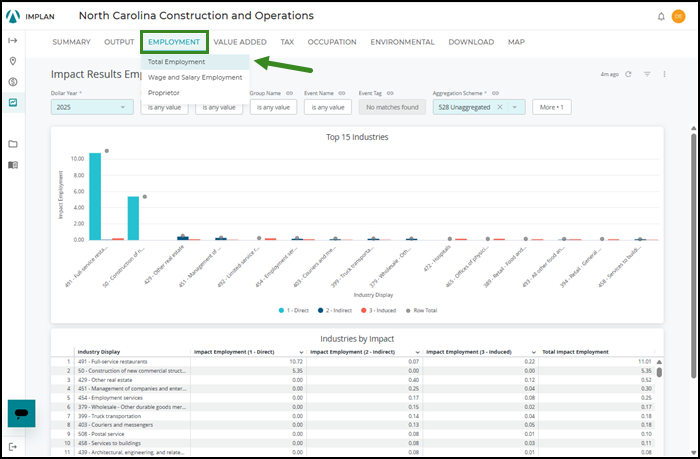The height and width of the screenshot is (459, 700).
Task: Open the Tax tab
Action: (x=287, y=42)
